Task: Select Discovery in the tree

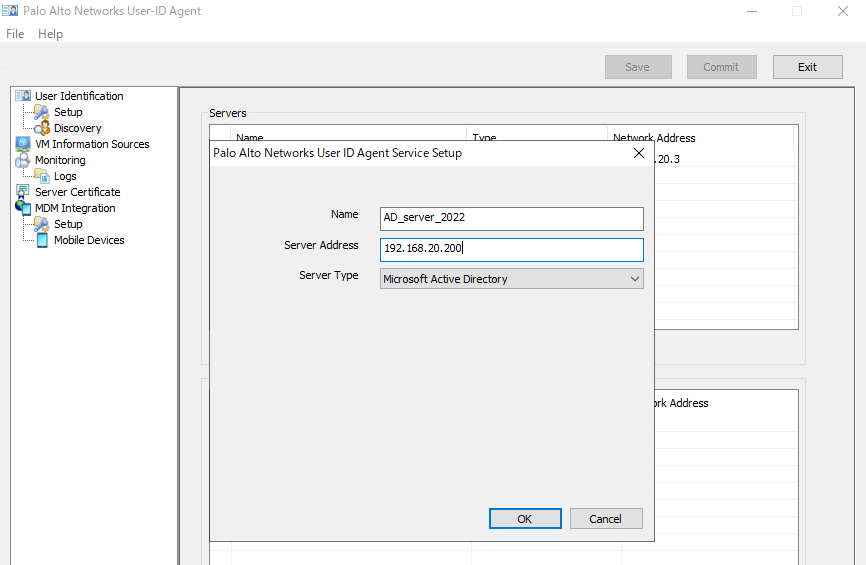Action: coord(78,128)
